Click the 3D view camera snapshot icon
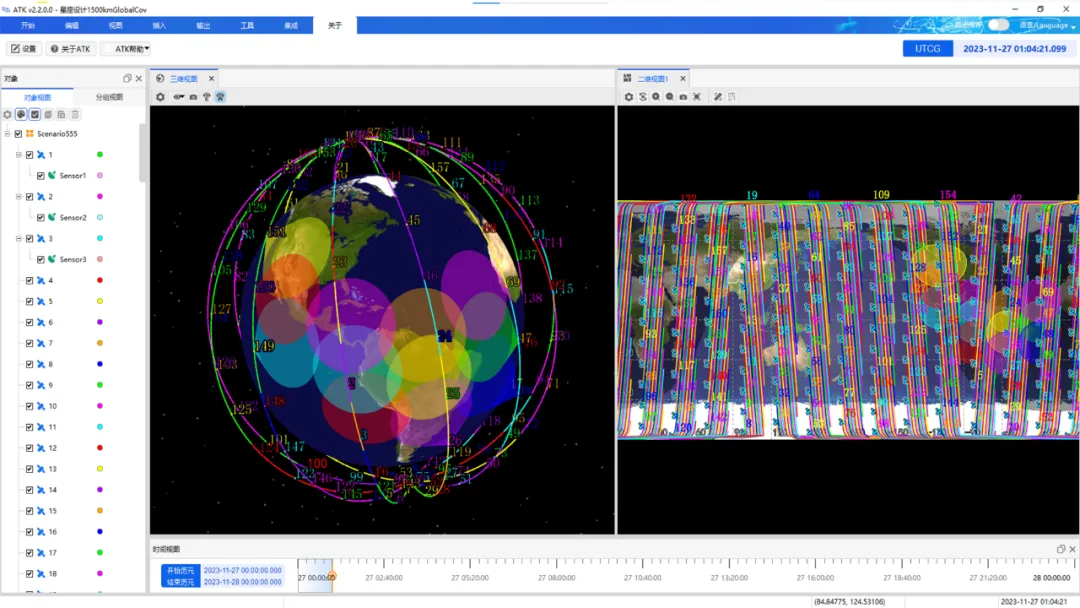This screenshot has width=1080, height=608. (x=193, y=97)
